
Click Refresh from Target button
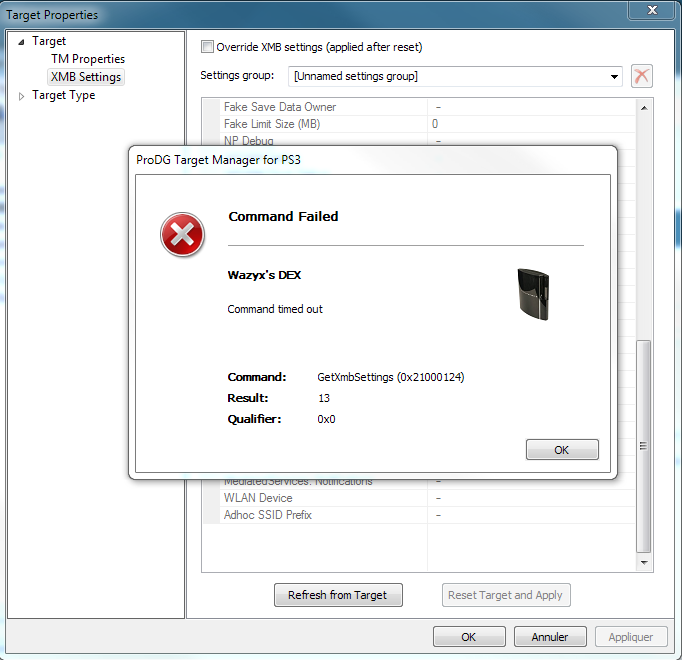[338, 595]
